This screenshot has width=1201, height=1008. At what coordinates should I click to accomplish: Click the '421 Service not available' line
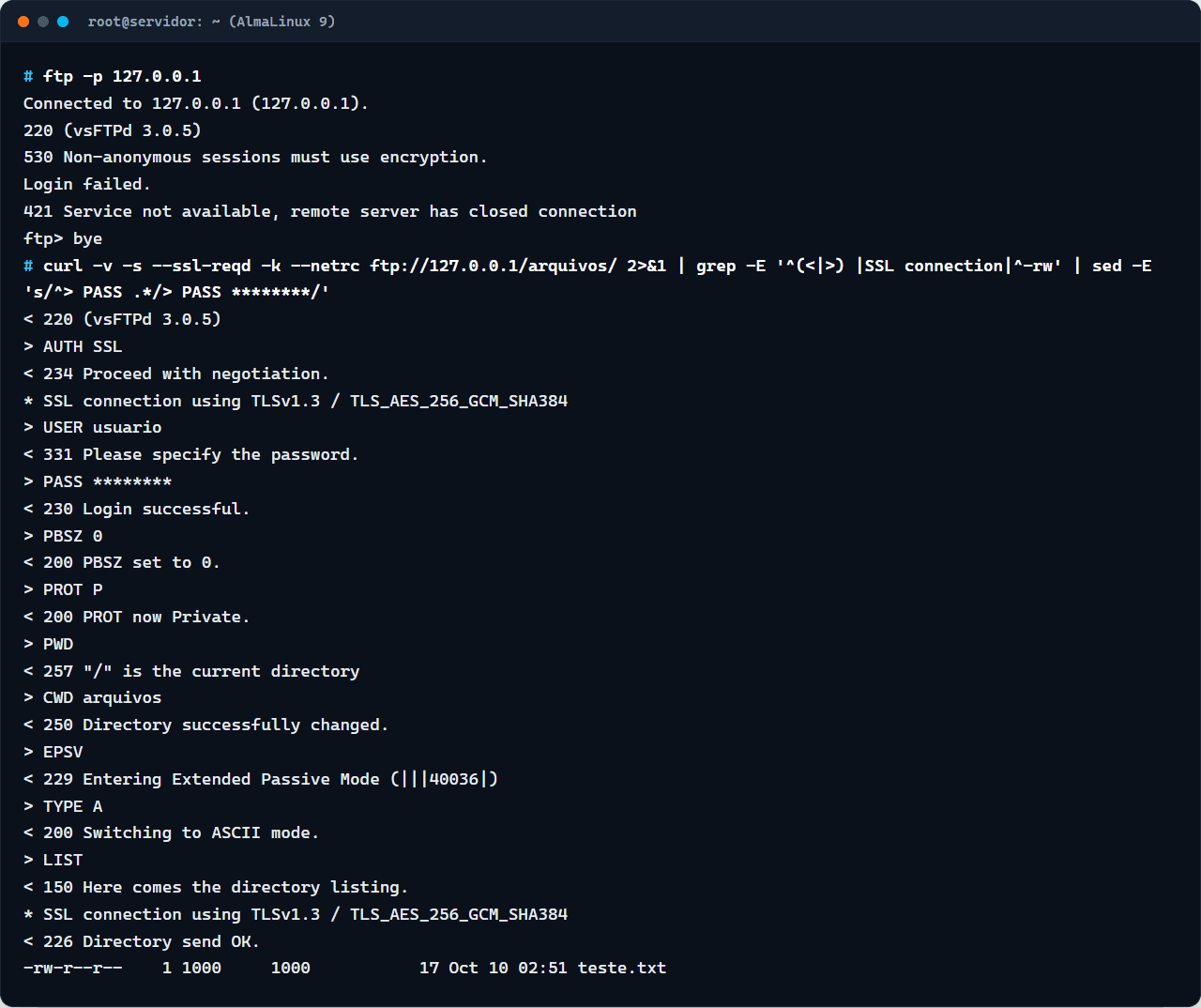pos(330,211)
